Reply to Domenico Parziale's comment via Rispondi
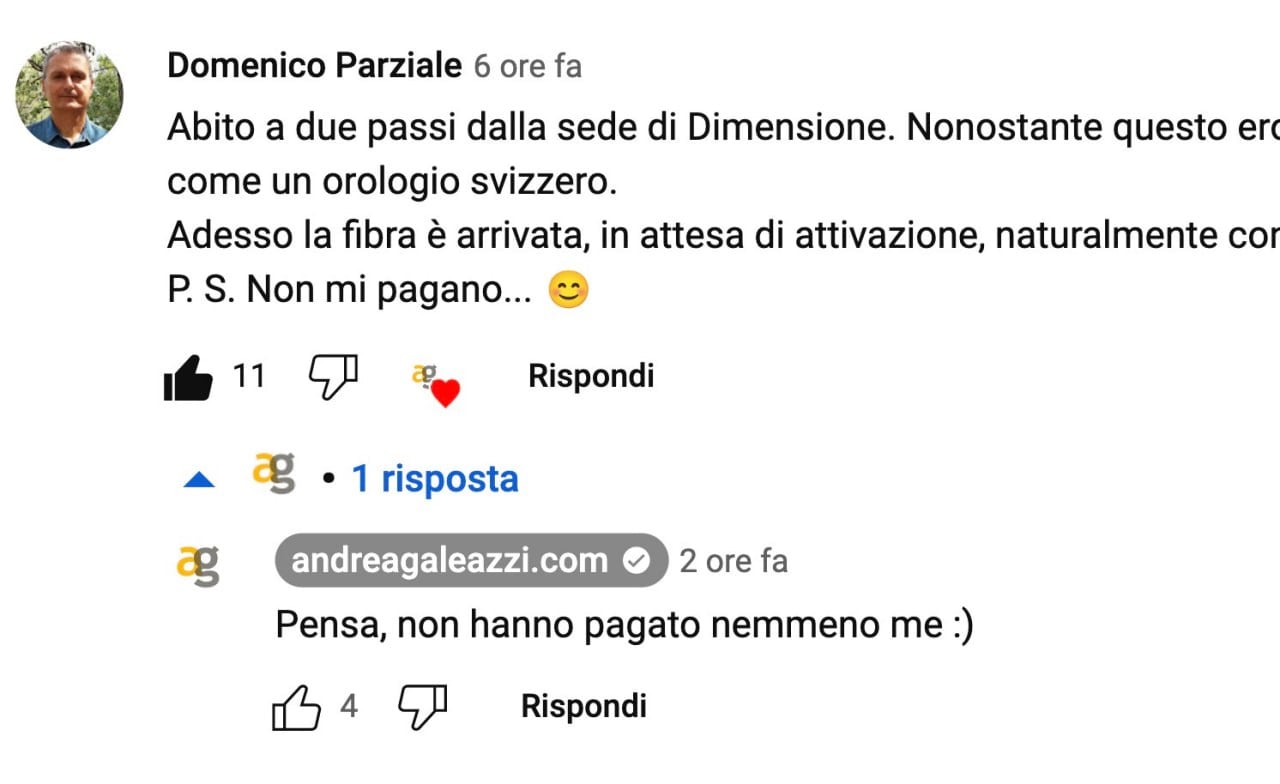The height and width of the screenshot is (784, 1280). click(591, 377)
